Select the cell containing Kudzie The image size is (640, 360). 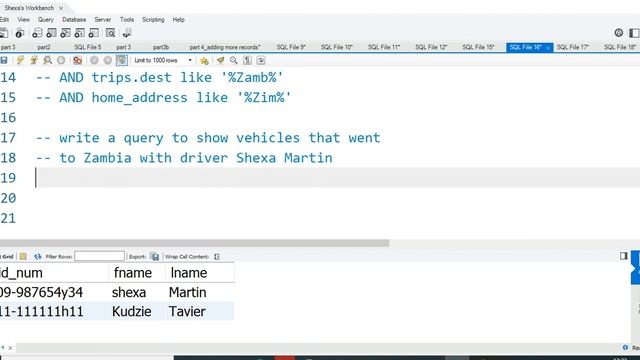pyautogui.click(x=136, y=311)
